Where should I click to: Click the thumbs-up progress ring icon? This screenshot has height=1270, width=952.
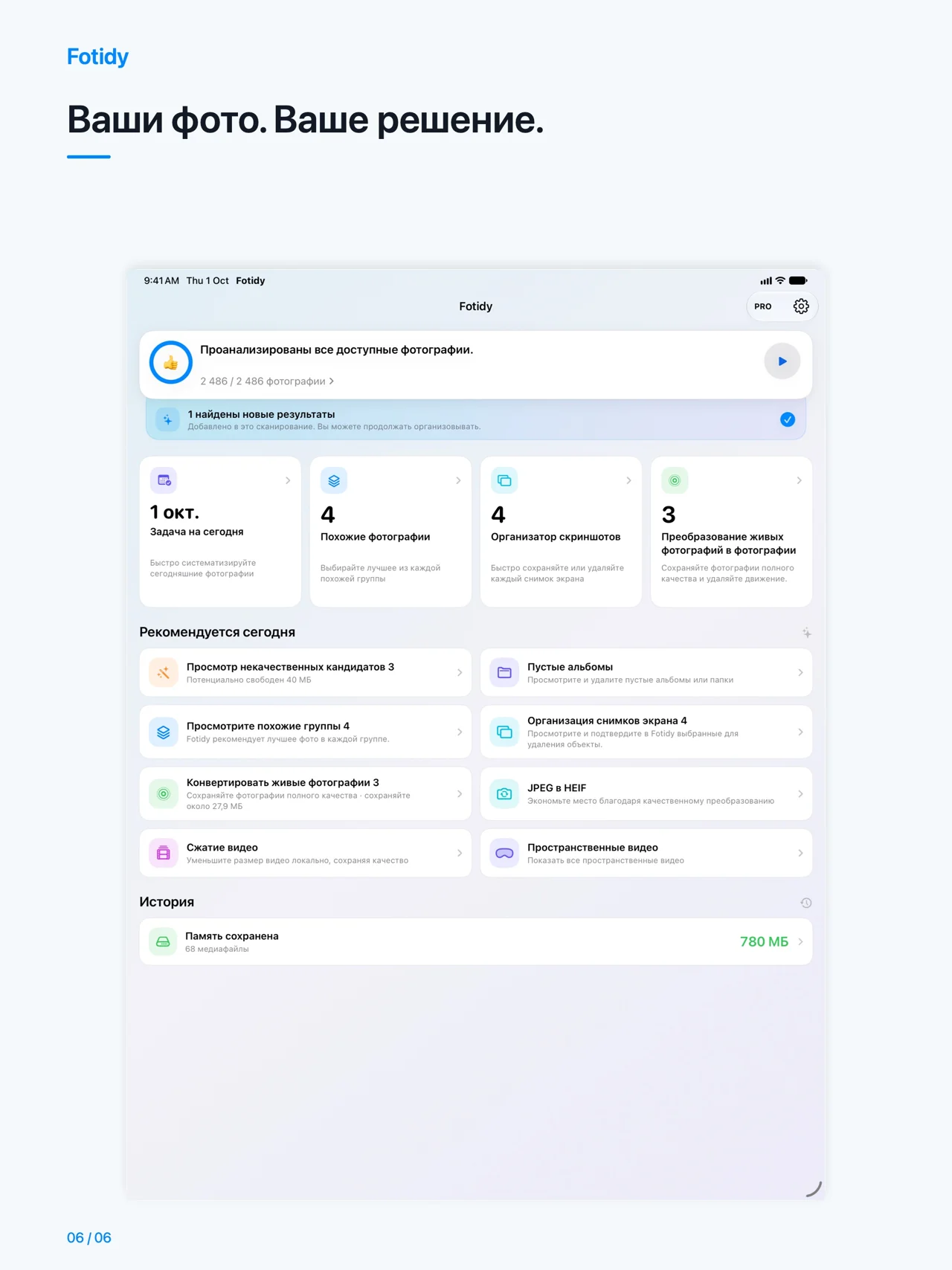click(171, 363)
